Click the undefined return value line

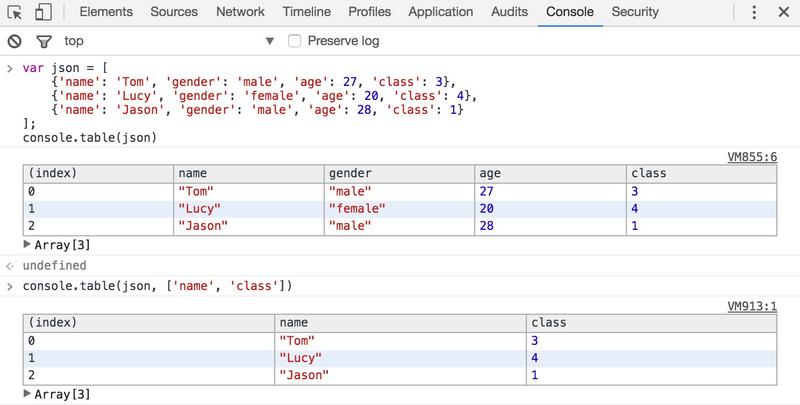[x=55, y=266]
